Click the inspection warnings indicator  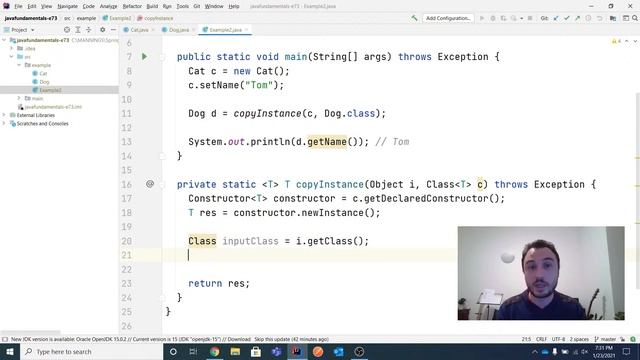[616, 41]
